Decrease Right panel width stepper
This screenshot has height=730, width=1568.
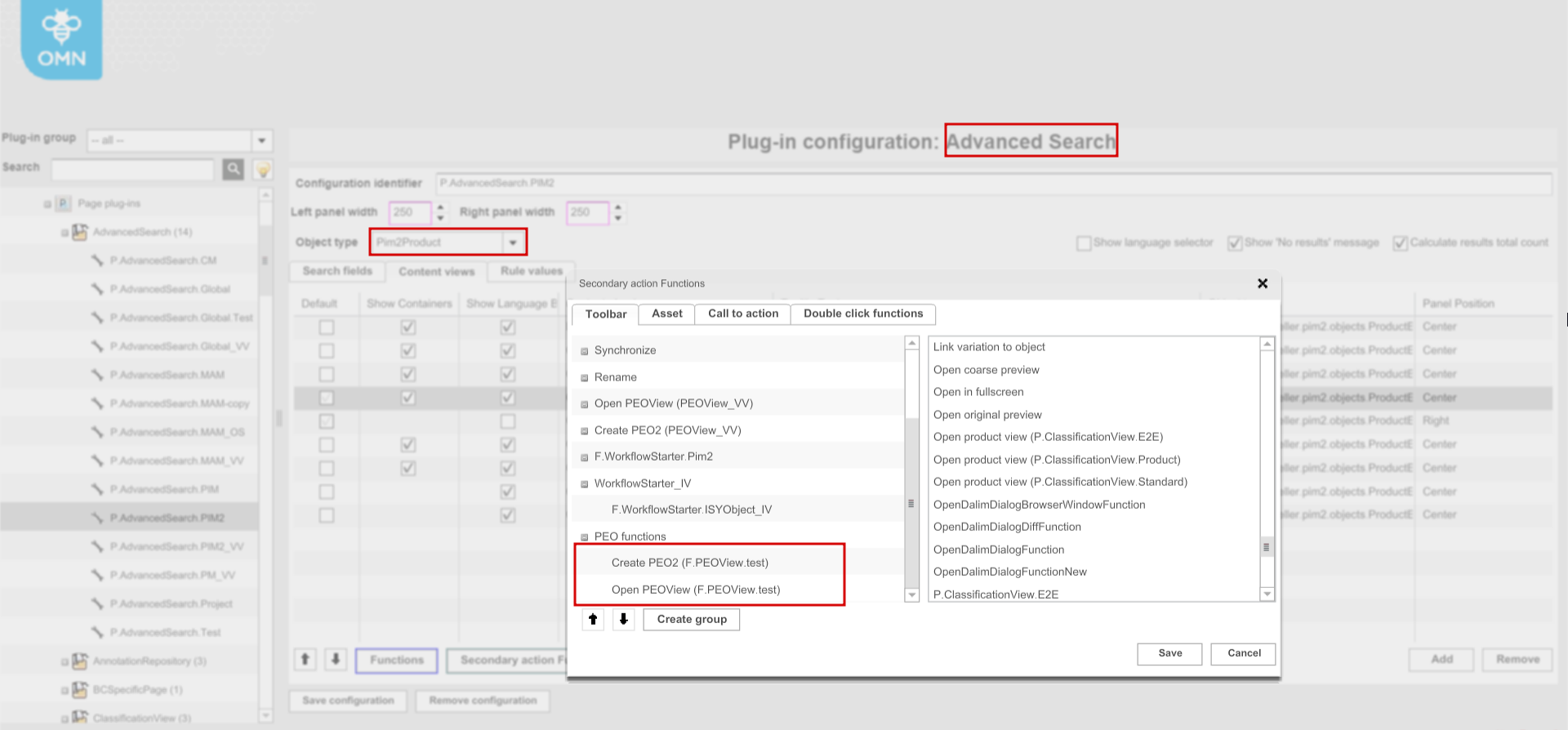tap(618, 218)
